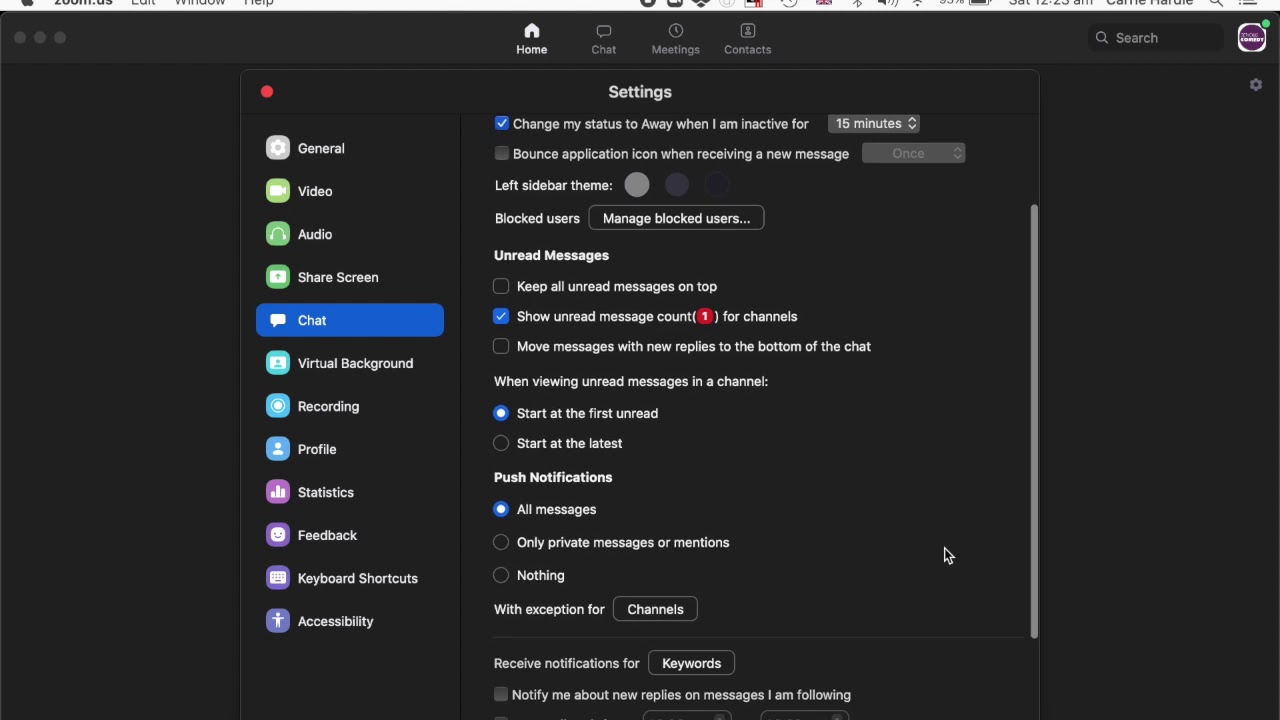Image resolution: width=1280 pixels, height=720 pixels.
Task: Open the Keywords notifications button
Action: pos(691,663)
